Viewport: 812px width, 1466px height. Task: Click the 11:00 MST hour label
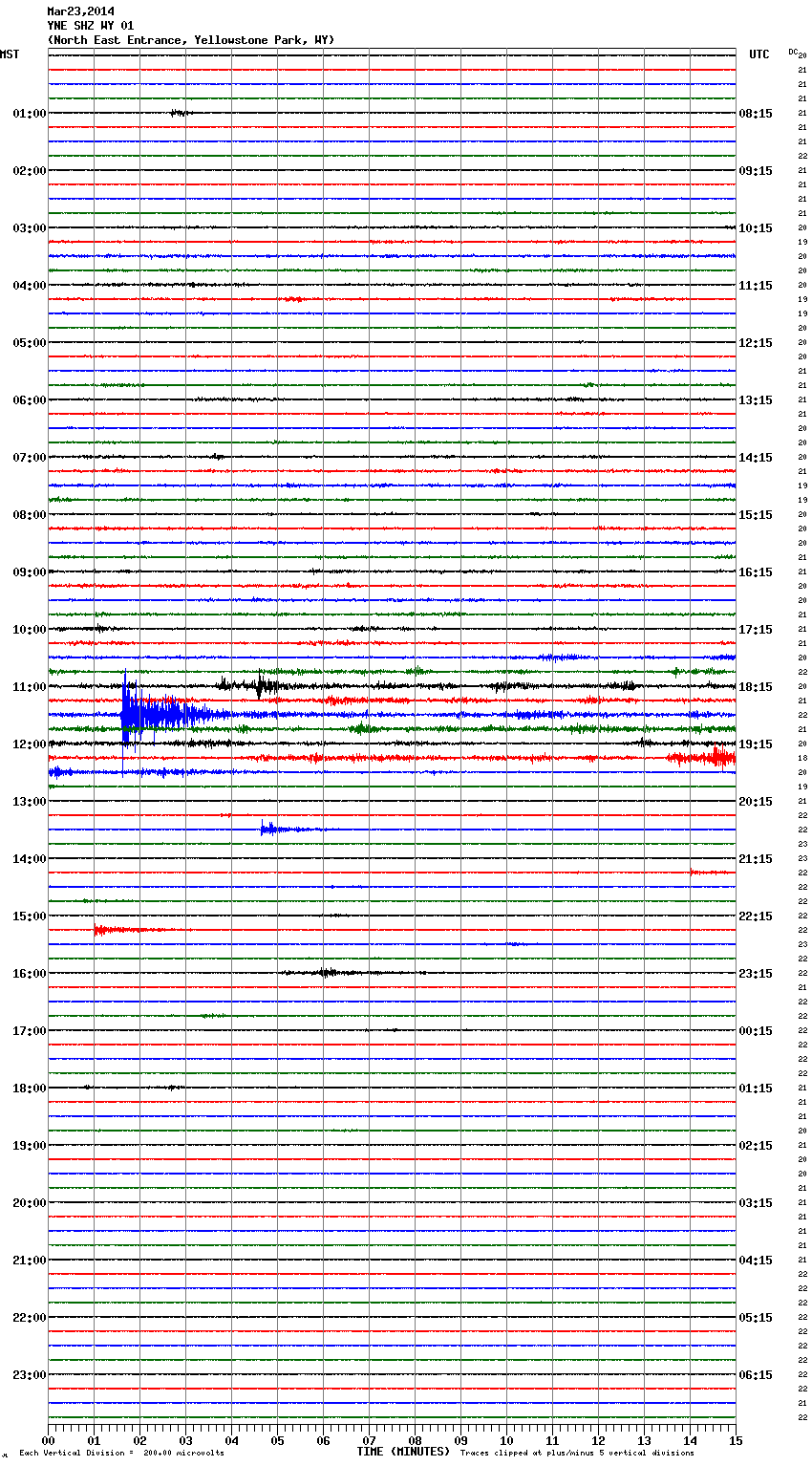(29, 687)
